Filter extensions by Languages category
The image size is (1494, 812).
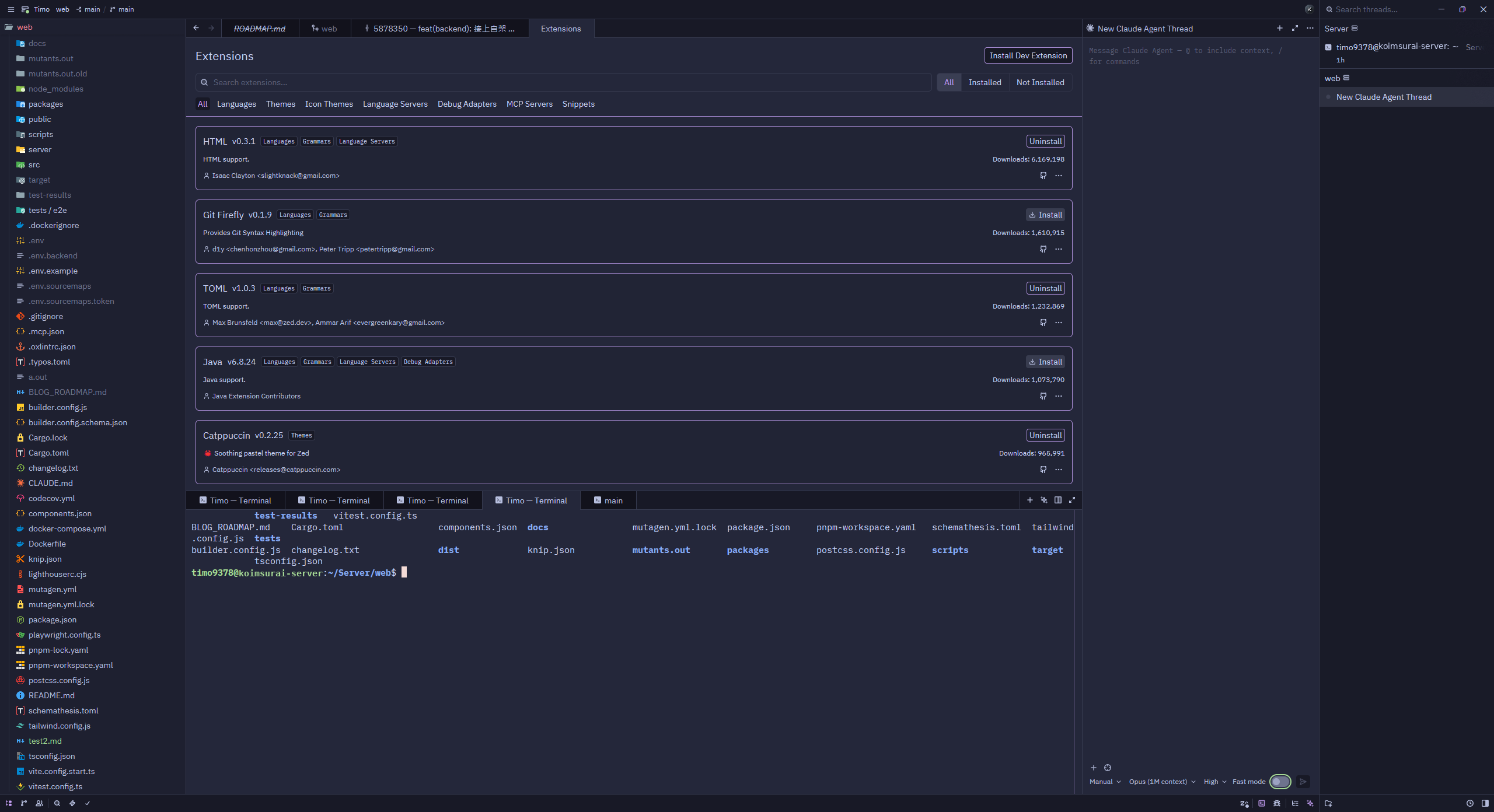point(236,104)
